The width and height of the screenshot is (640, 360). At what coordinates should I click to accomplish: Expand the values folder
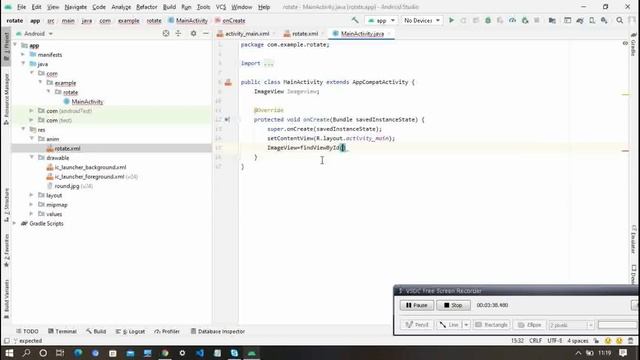[31, 214]
